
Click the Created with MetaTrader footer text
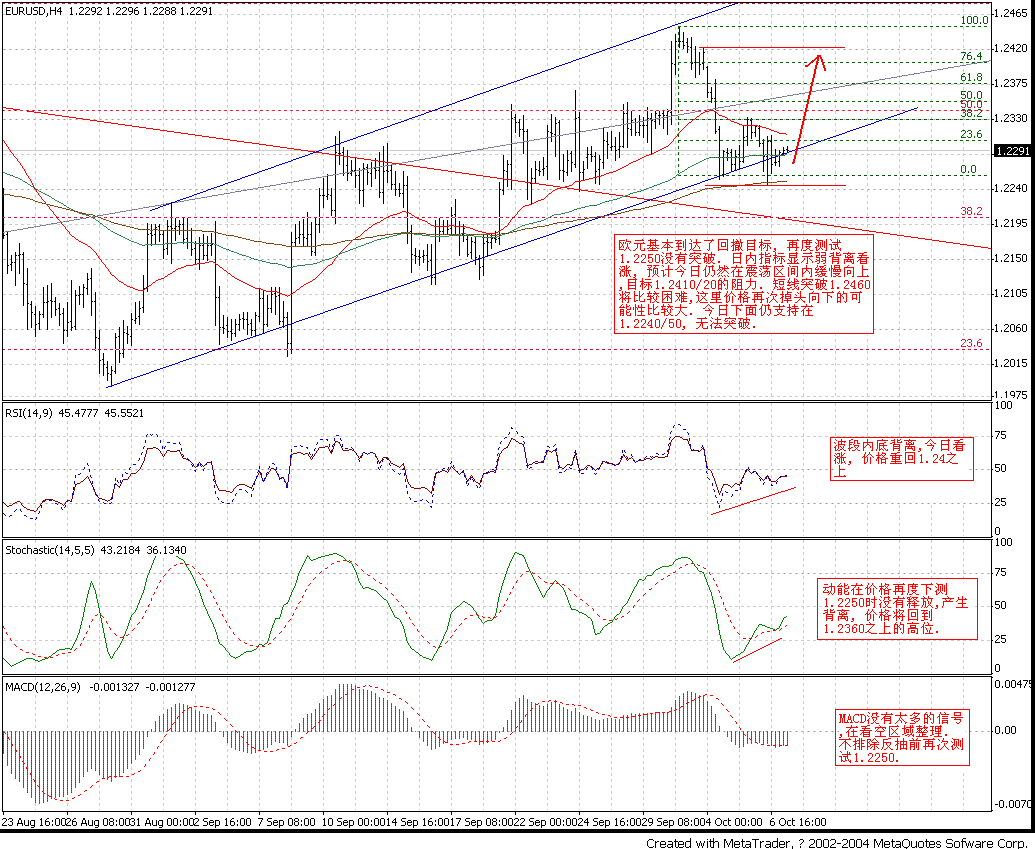[838, 843]
